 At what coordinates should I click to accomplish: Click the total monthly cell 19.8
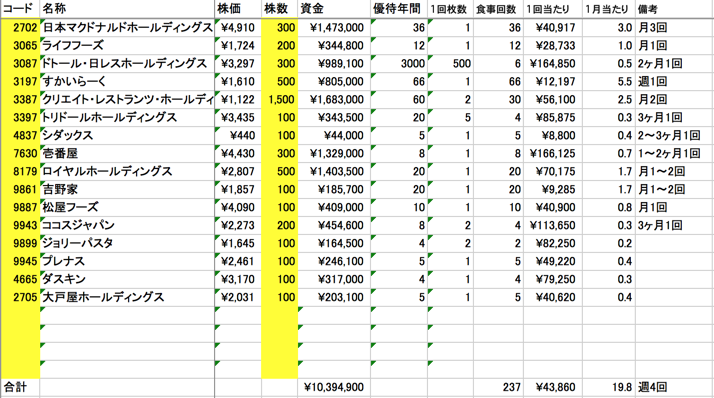(x=609, y=388)
